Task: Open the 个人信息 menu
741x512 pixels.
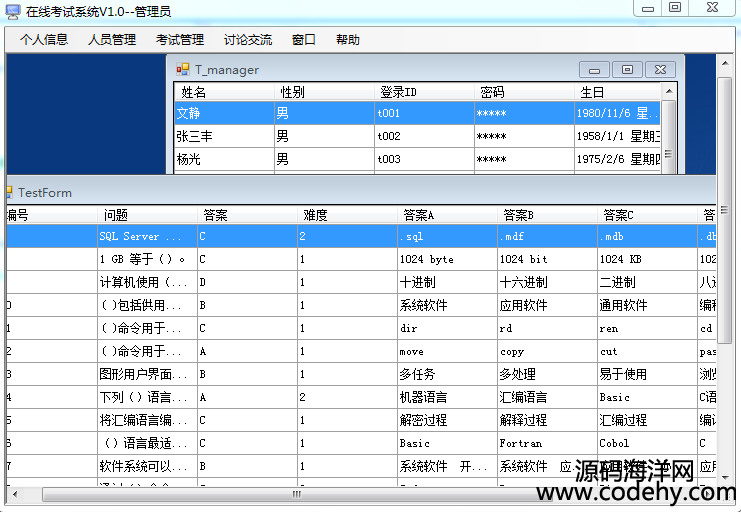Action: click(44, 40)
